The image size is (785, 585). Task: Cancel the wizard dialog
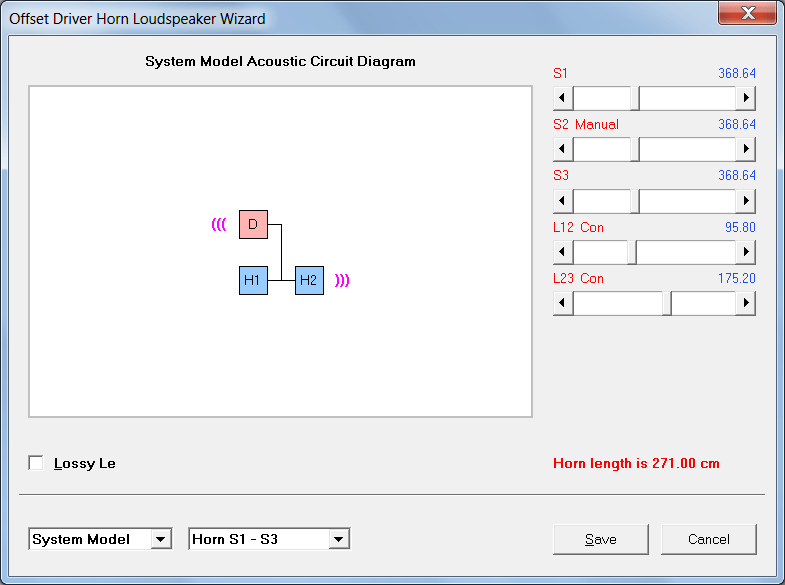pyautogui.click(x=708, y=539)
